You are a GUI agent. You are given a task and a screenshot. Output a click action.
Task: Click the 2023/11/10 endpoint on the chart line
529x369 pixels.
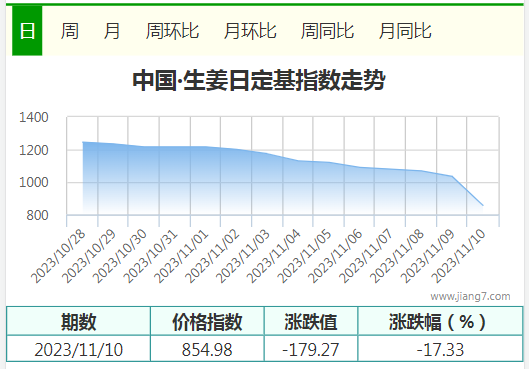(483, 205)
